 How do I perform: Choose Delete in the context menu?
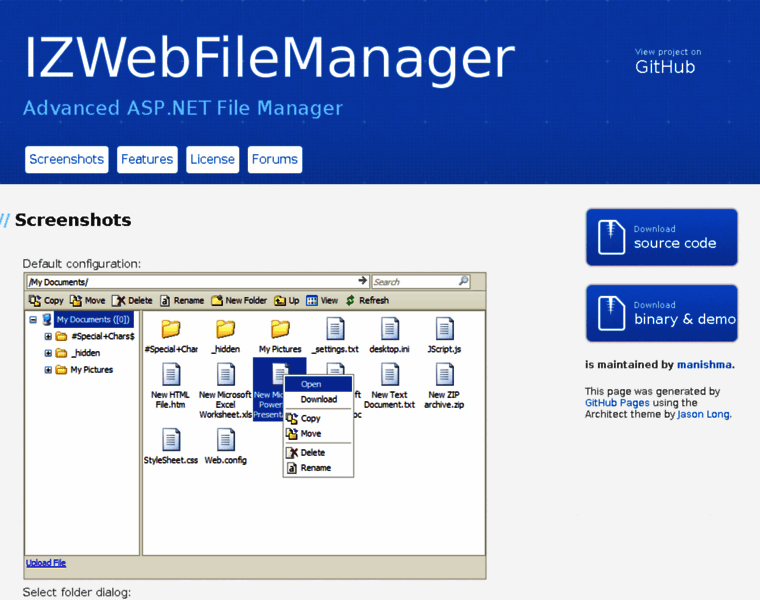coord(318,453)
